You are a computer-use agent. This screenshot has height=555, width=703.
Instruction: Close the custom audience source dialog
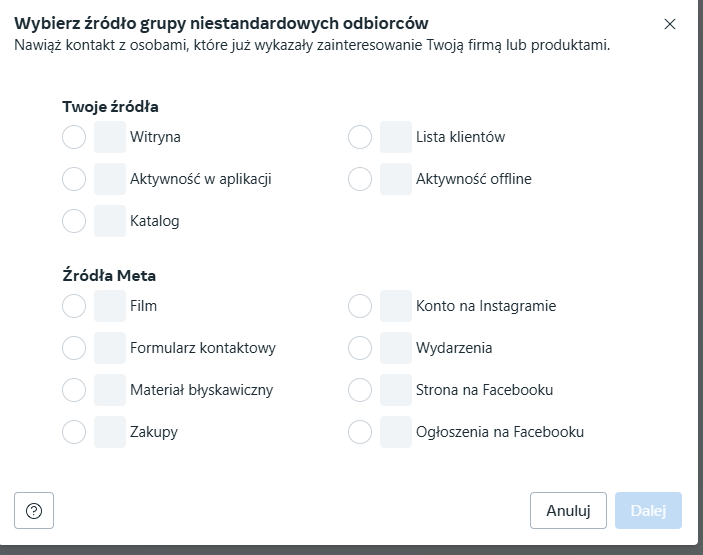pyautogui.click(x=669, y=24)
